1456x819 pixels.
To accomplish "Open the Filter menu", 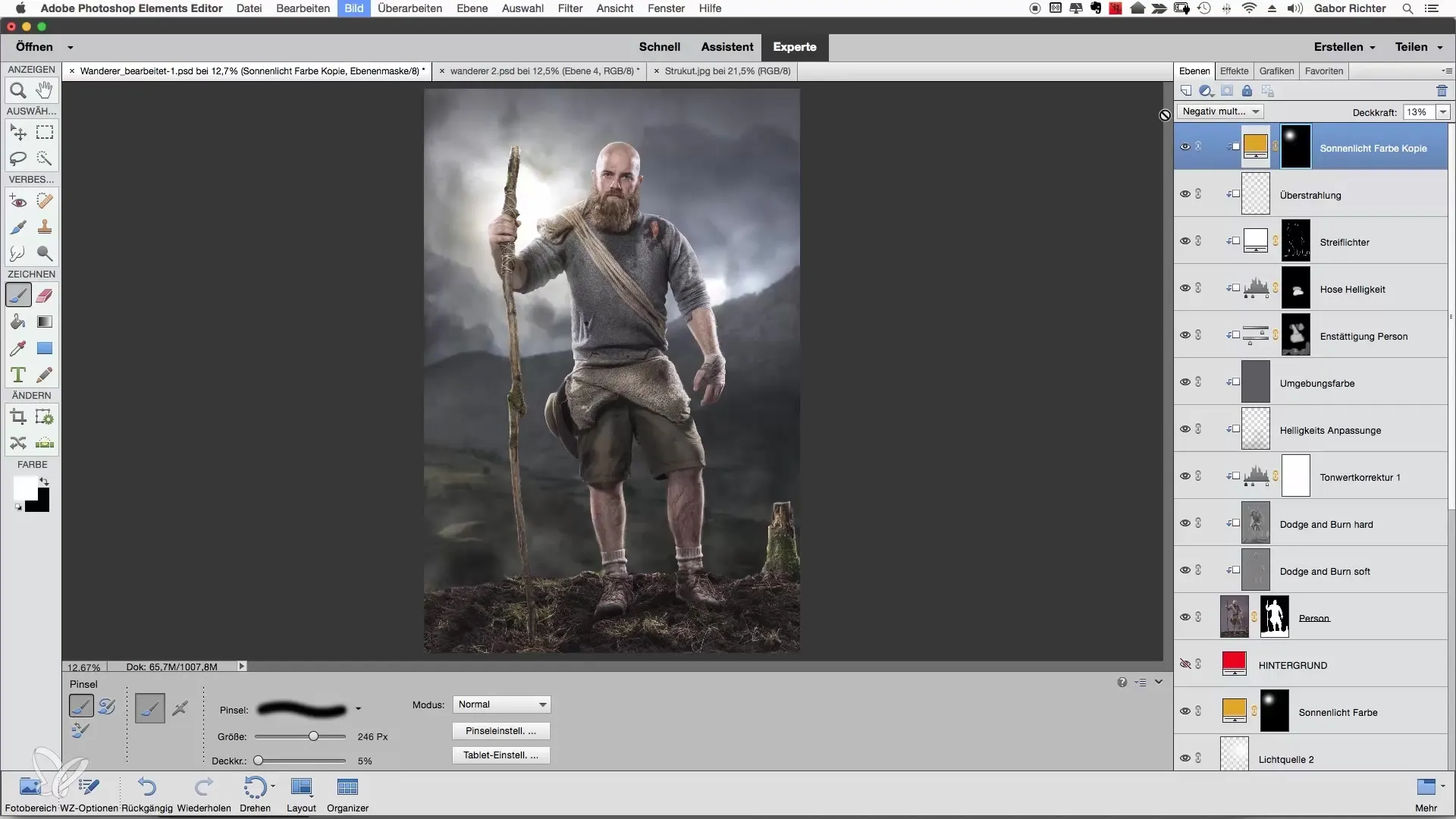I will 570,8.
